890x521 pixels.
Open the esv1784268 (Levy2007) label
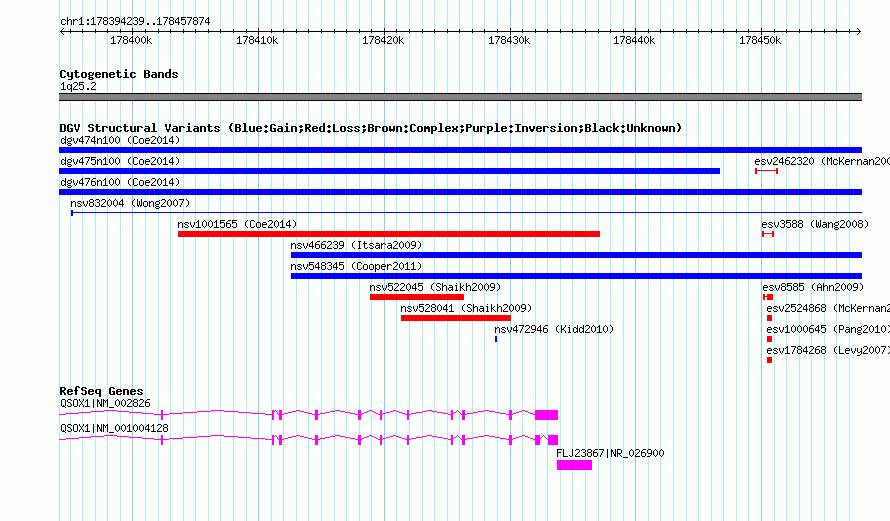pos(828,350)
